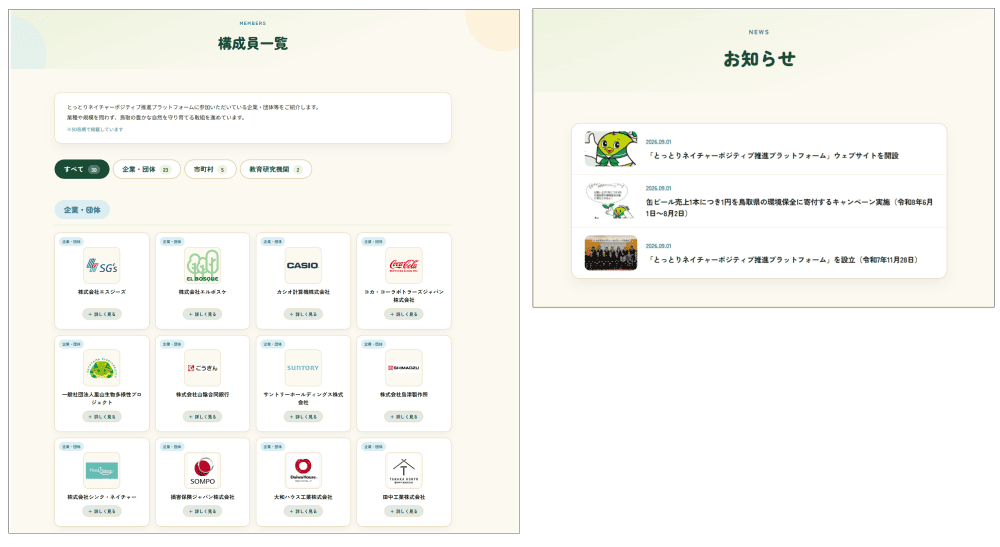The width and height of the screenshot is (1000, 547).
Task: Expand 詳しく見る on the biodiversity project card
Action: (102, 416)
